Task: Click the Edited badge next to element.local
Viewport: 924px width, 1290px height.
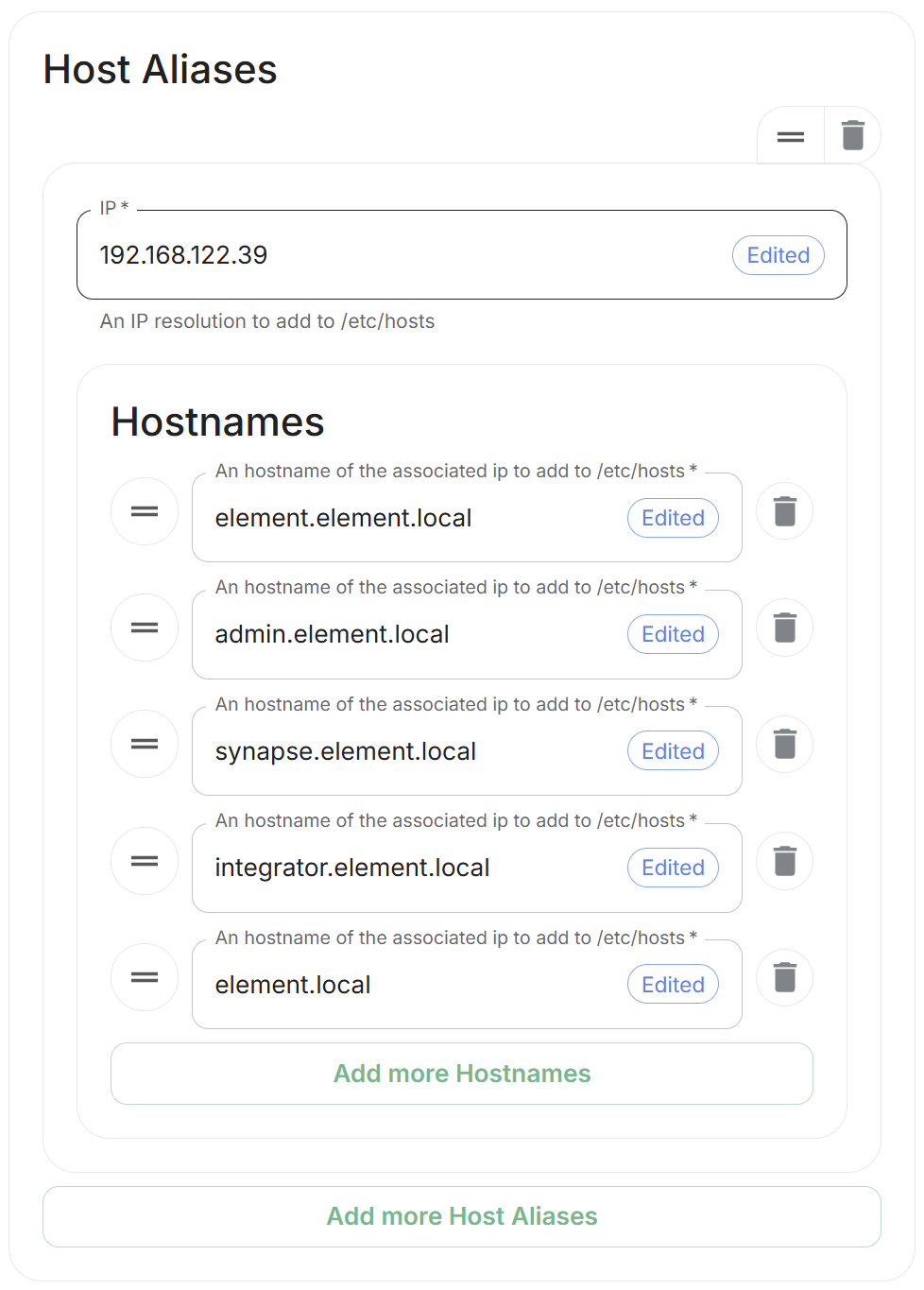Action: point(674,985)
